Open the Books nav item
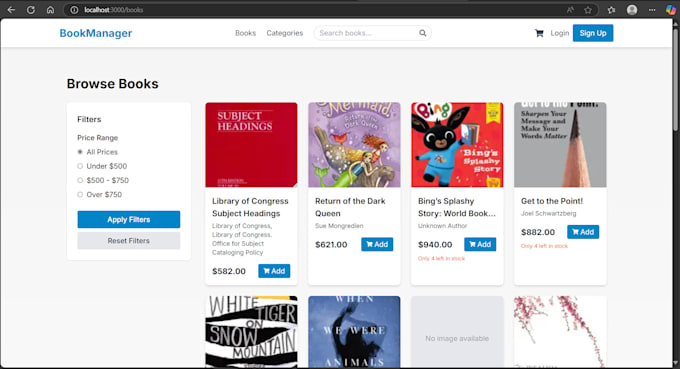 click(245, 33)
